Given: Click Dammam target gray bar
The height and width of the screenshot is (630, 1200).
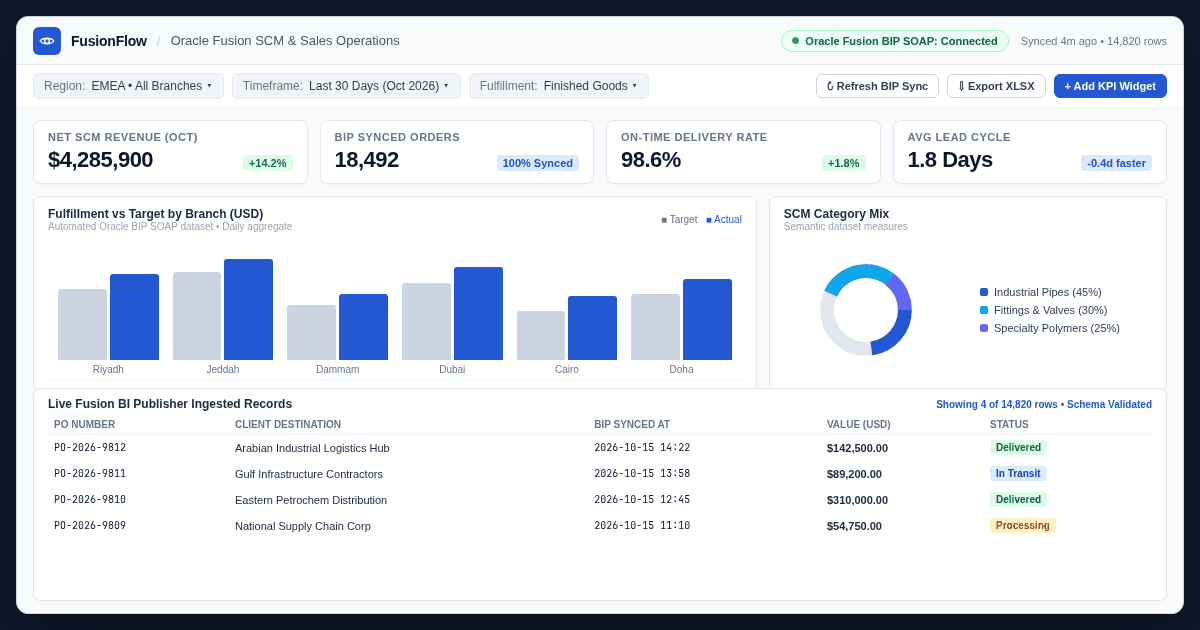Looking at the screenshot, I should pos(311,332).
